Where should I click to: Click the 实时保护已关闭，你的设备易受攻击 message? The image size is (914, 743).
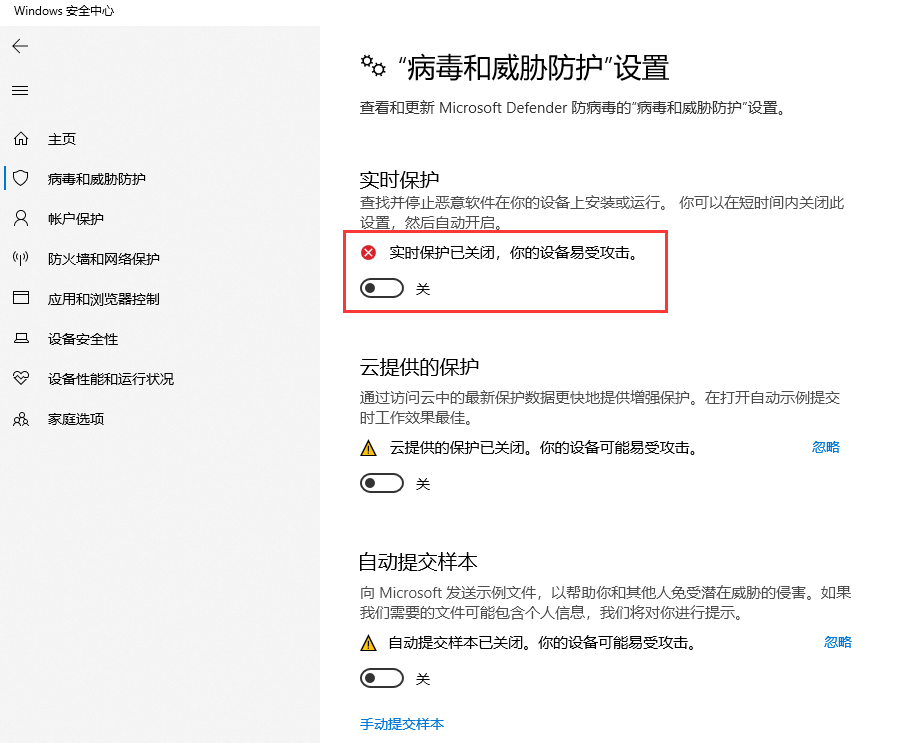515,252
